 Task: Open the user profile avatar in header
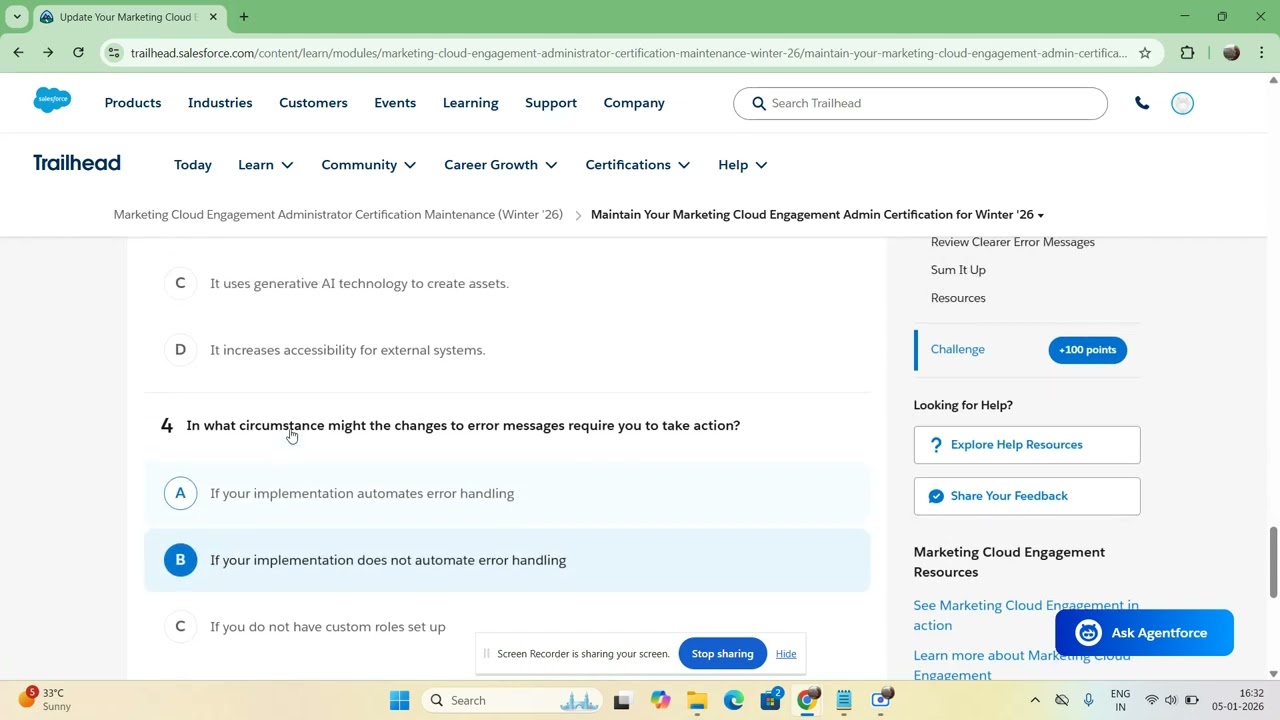click(1182, 103)
